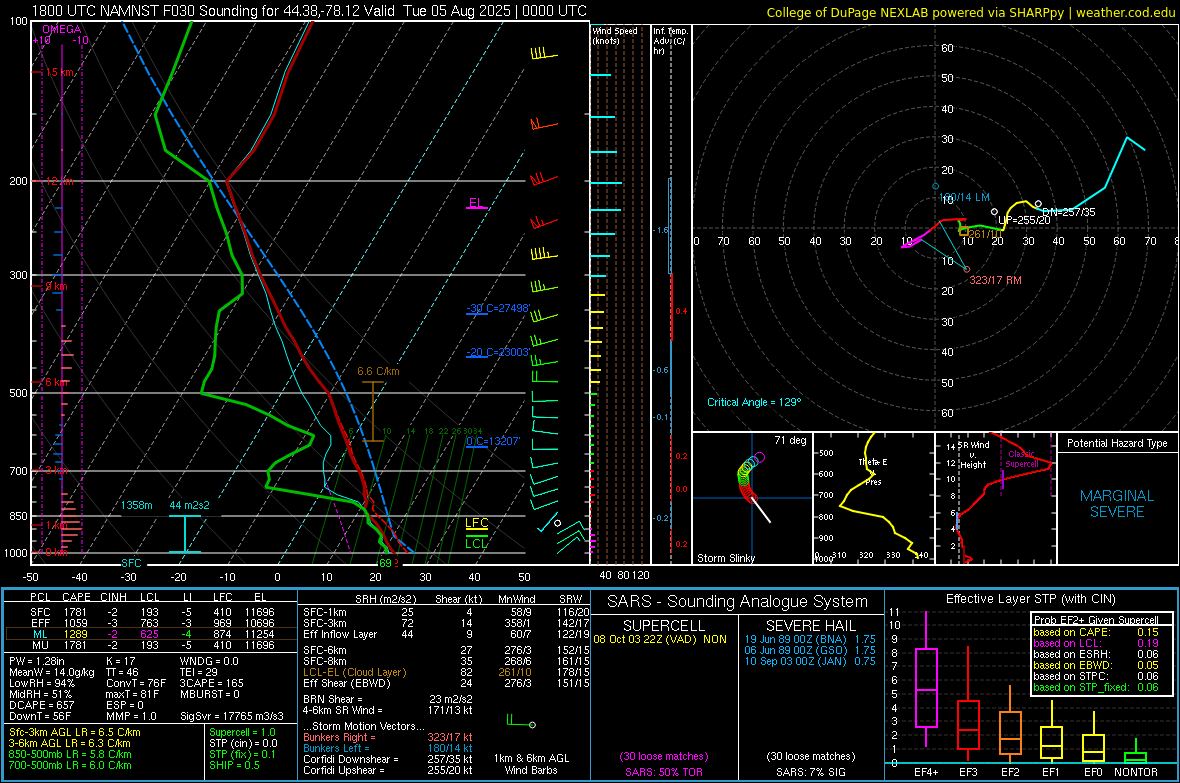Image resolution: width=1180 pixels, height=783 pixels.
Task: Click the PW = 1.28in value
Action: 37,661
